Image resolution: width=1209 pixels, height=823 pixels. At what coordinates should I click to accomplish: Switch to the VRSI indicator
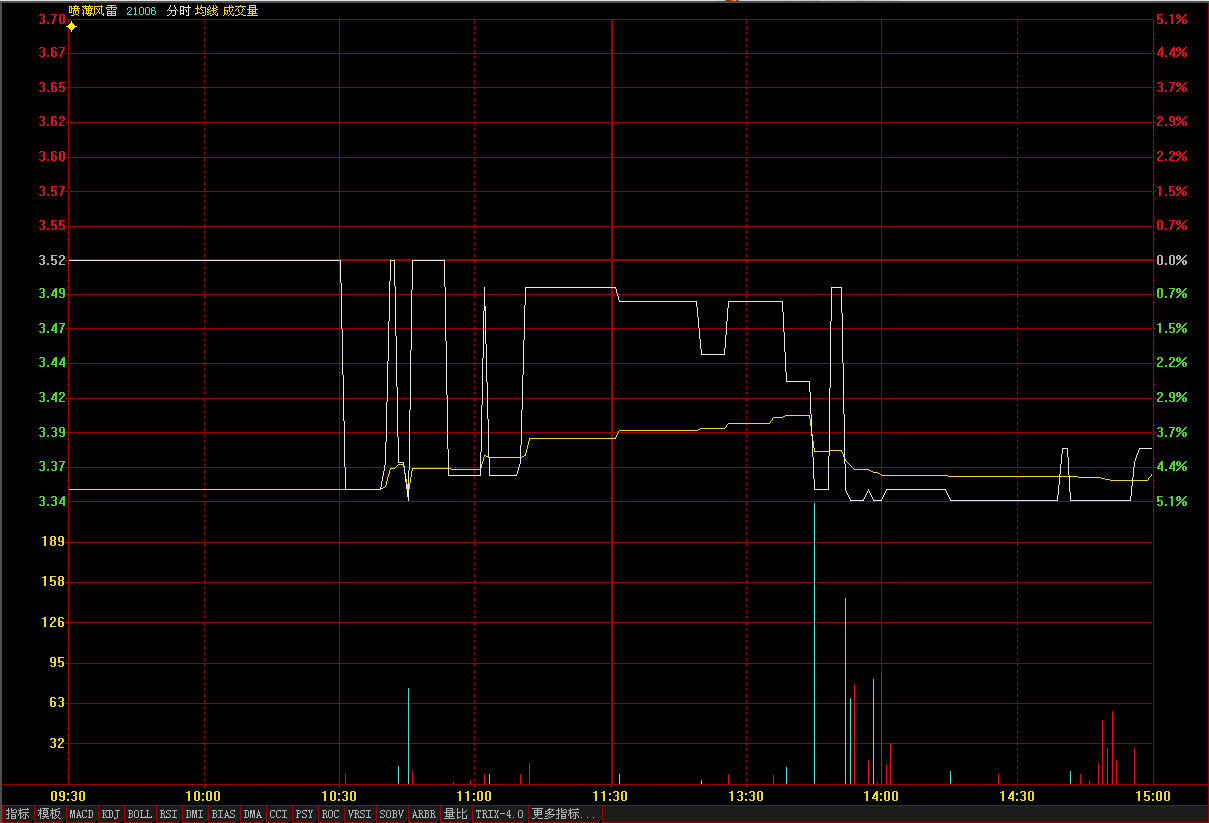tap(359, 815)
